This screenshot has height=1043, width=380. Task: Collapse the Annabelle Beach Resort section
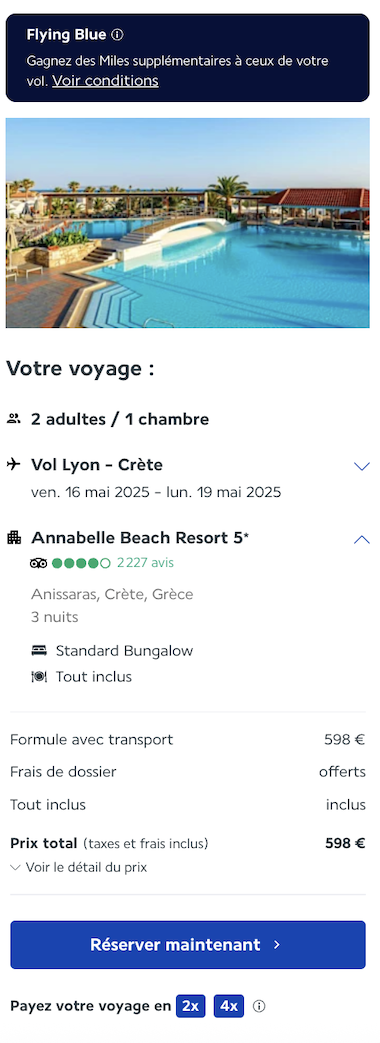click(x=361, y=539)
